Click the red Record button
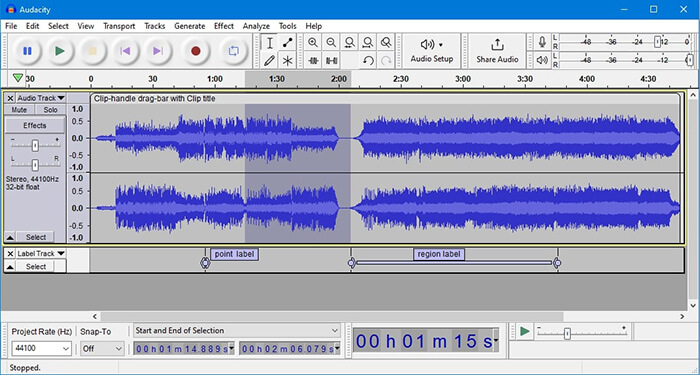Image resolution: width=700 pixels, height=375 pixels. click(x=196, y=51)
